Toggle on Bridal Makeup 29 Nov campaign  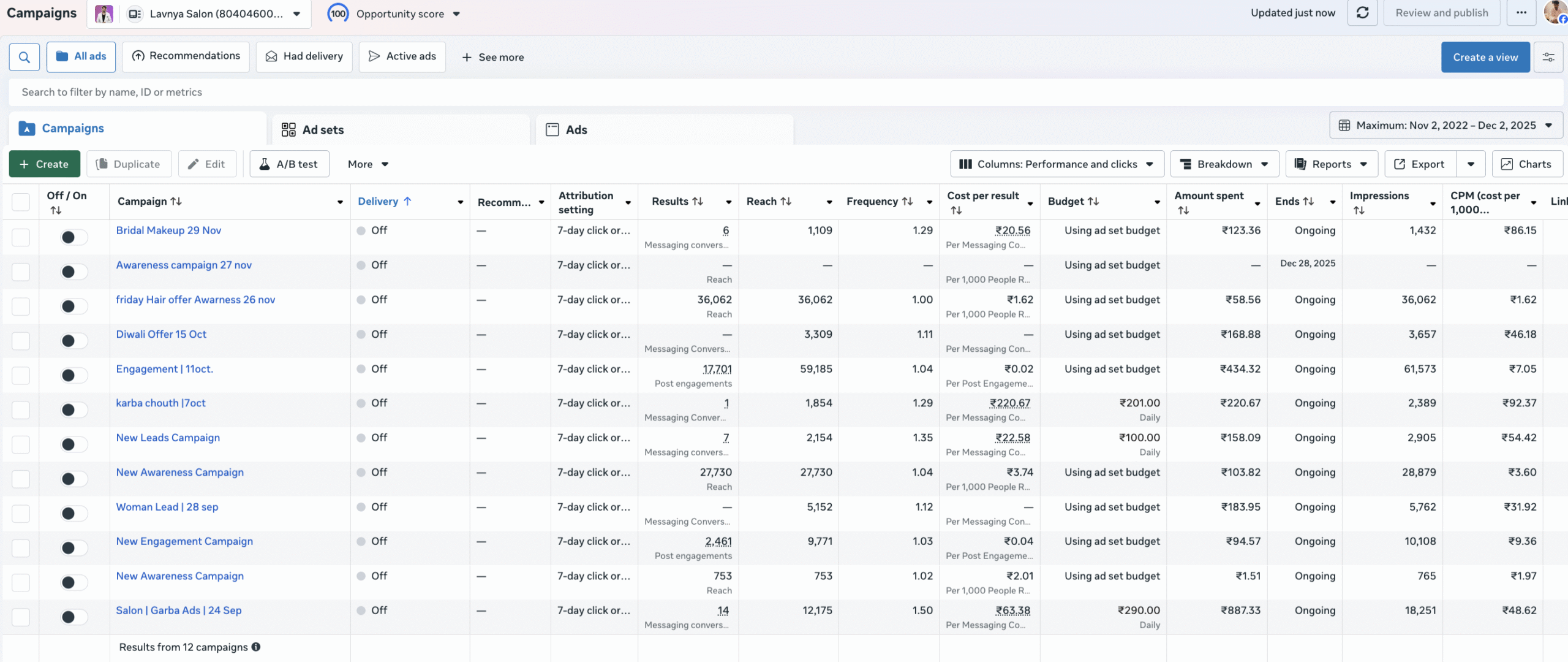pyautogui.click(x=74, y=237)
